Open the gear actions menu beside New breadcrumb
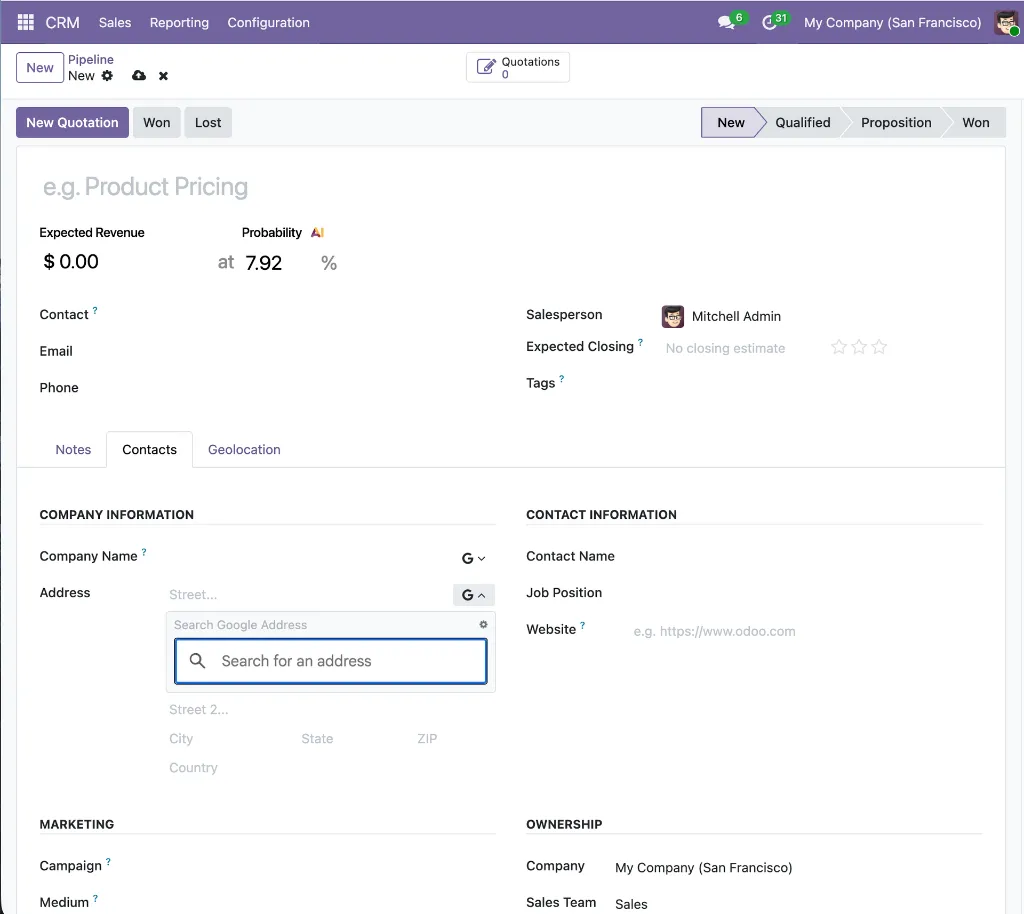Viewport: 1024px width, 914px height. coord(107,76)
